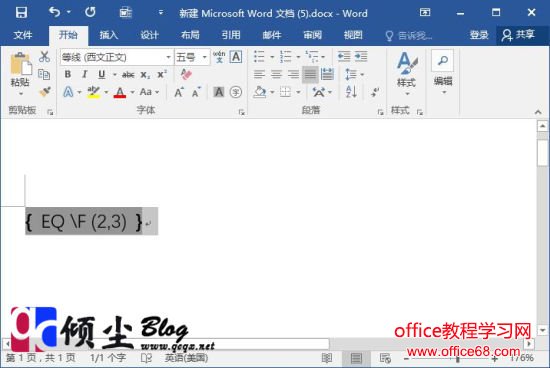This screenshot has height=368, width=550.
Task: Copy the selection
Action: pos(44,74)
